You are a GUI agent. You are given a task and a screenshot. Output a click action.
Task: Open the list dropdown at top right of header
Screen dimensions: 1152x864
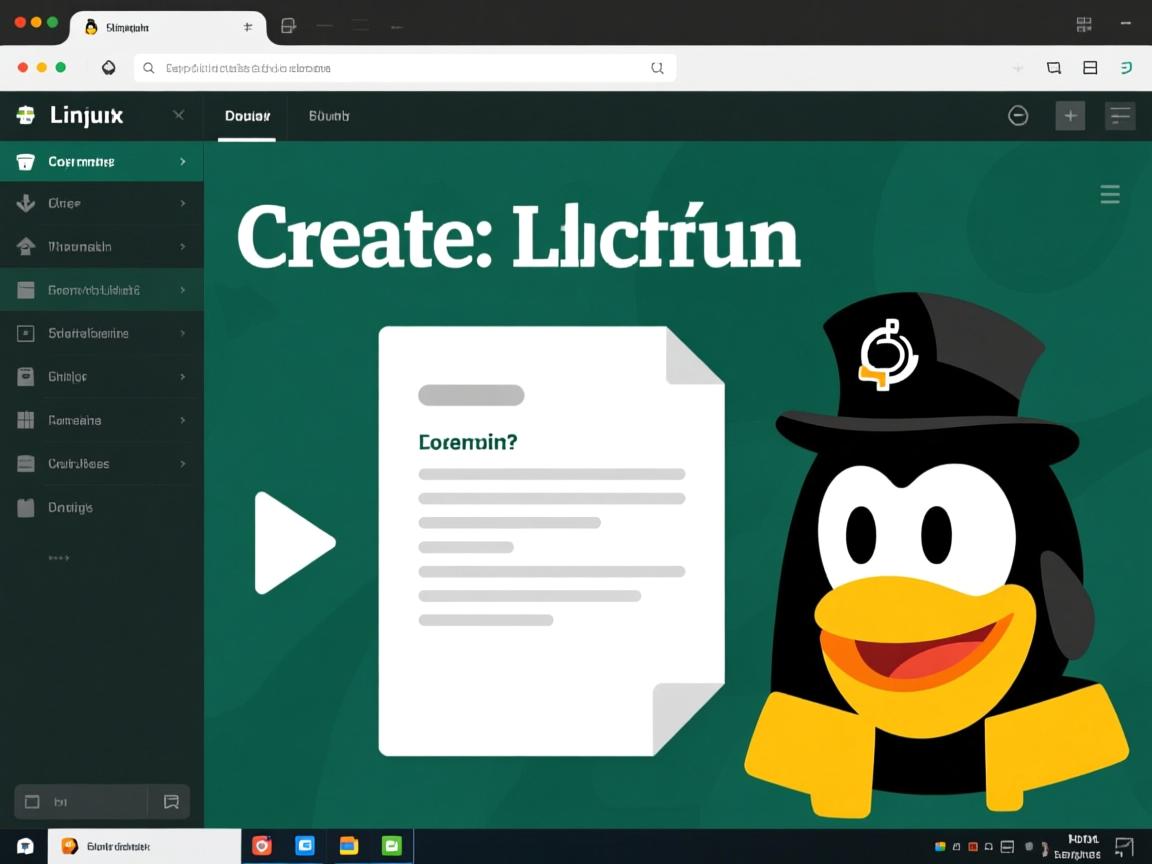(x=1120, y=115)
